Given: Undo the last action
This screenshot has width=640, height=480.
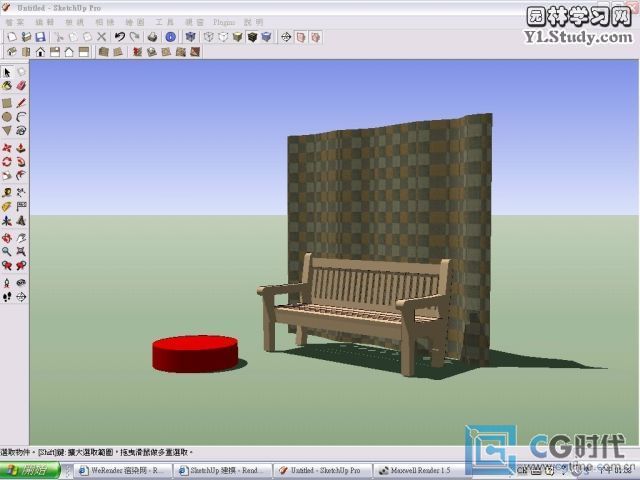Looking at the screenshot, I should (120, 37).
